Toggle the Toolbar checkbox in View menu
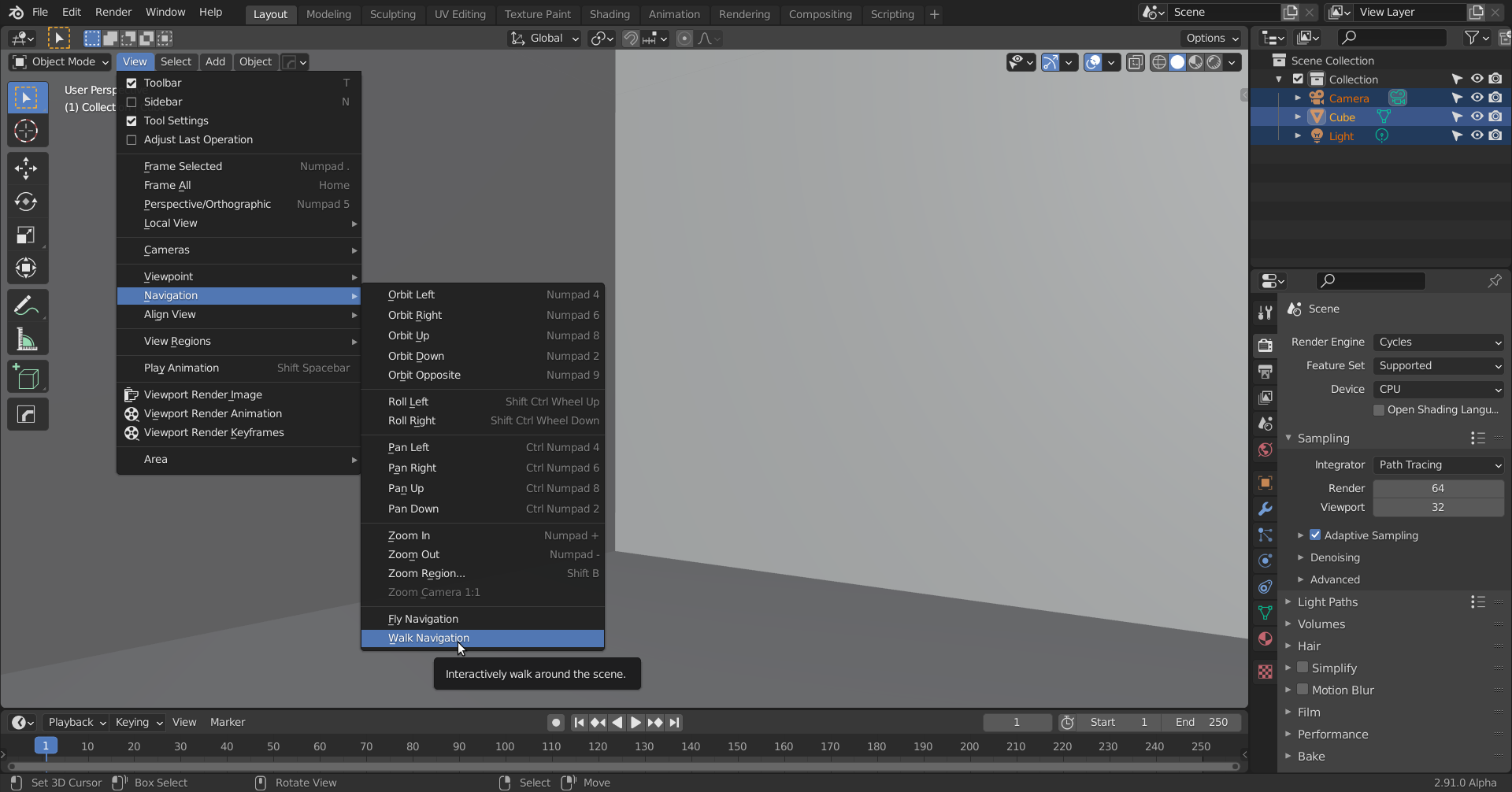 (x=132, y=83)
